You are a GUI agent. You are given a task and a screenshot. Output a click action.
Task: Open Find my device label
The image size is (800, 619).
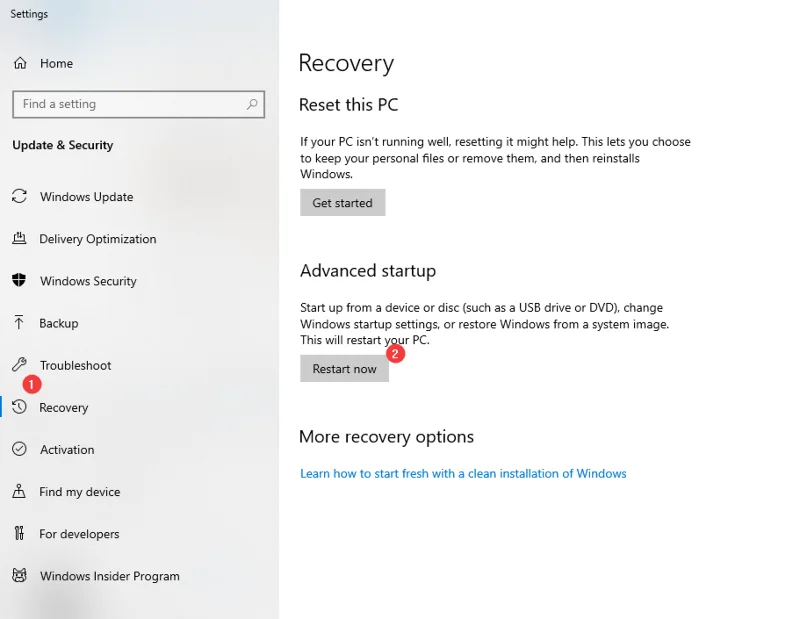pyautogui.click(x=80, y=492)
